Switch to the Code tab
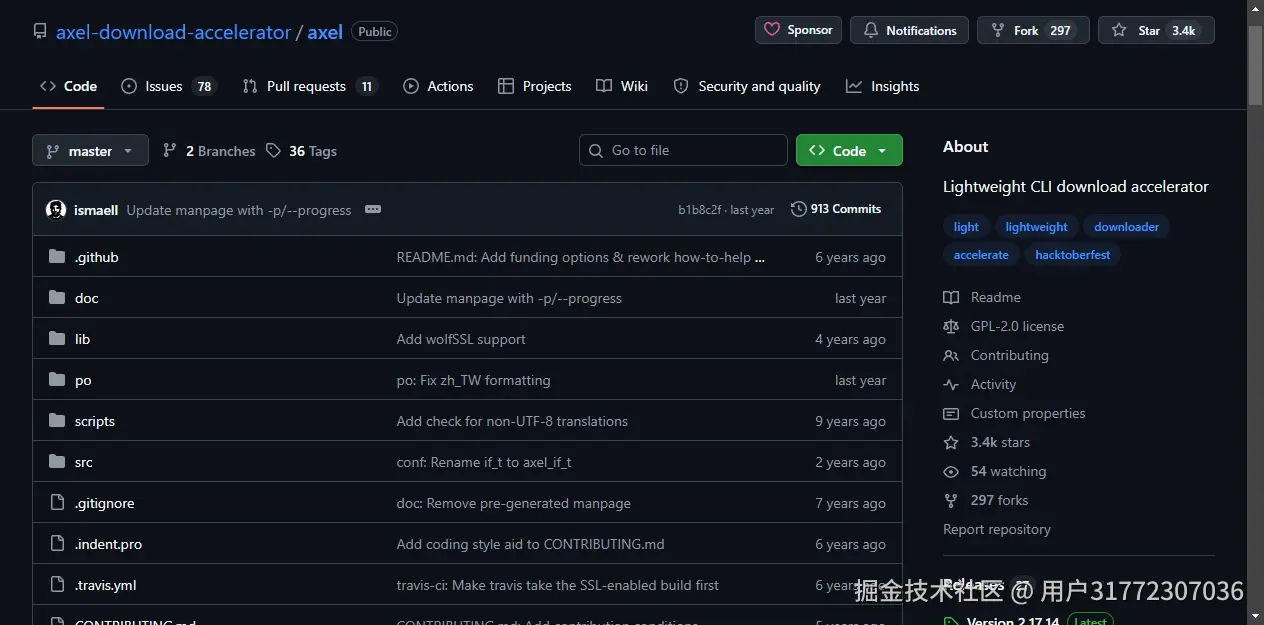Viewport: 1264px width, 625px height. click(68, 86)
